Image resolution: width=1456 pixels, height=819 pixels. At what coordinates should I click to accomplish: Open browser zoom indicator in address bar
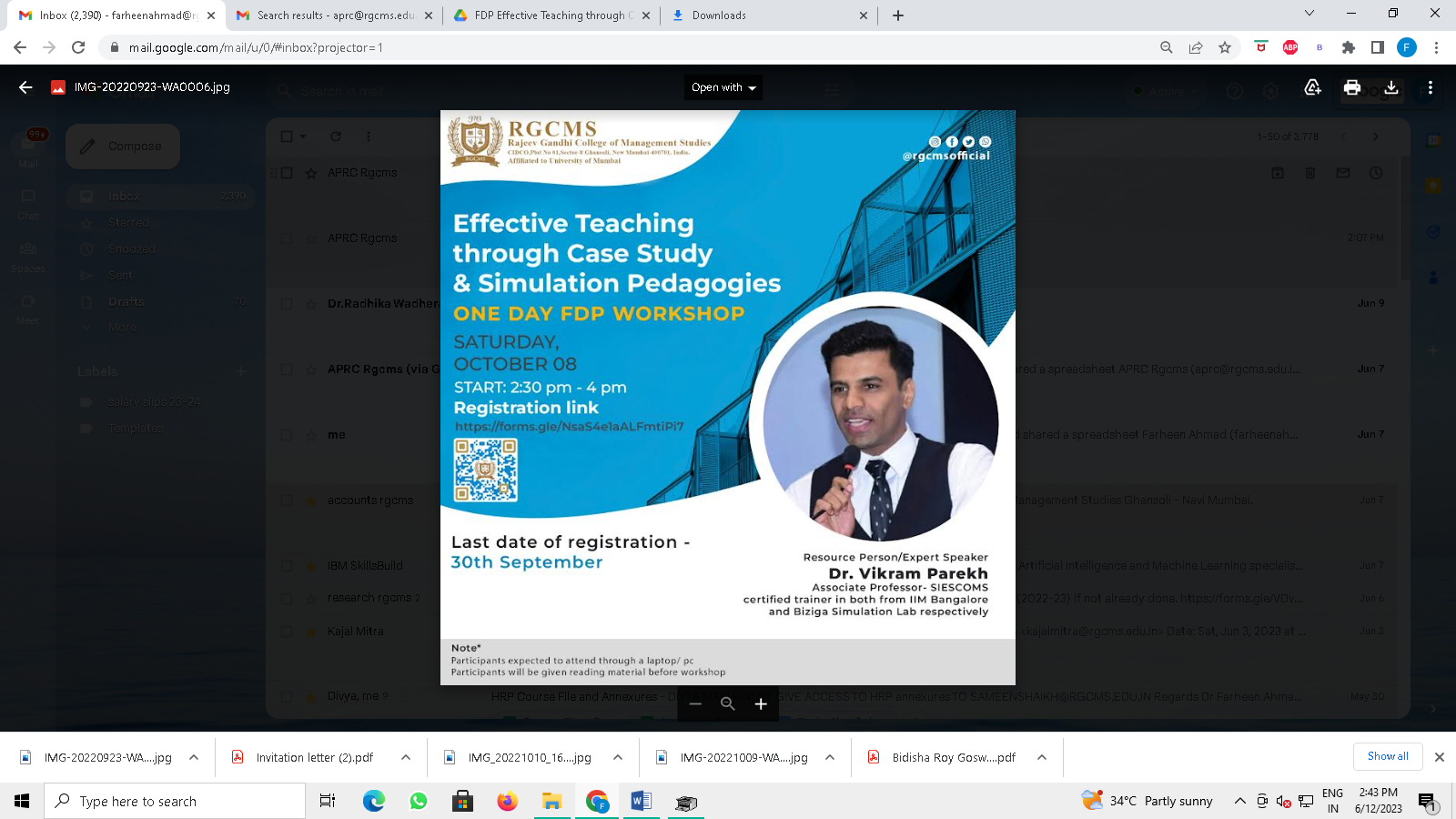pyautogui.click(x=1167, y=47)
